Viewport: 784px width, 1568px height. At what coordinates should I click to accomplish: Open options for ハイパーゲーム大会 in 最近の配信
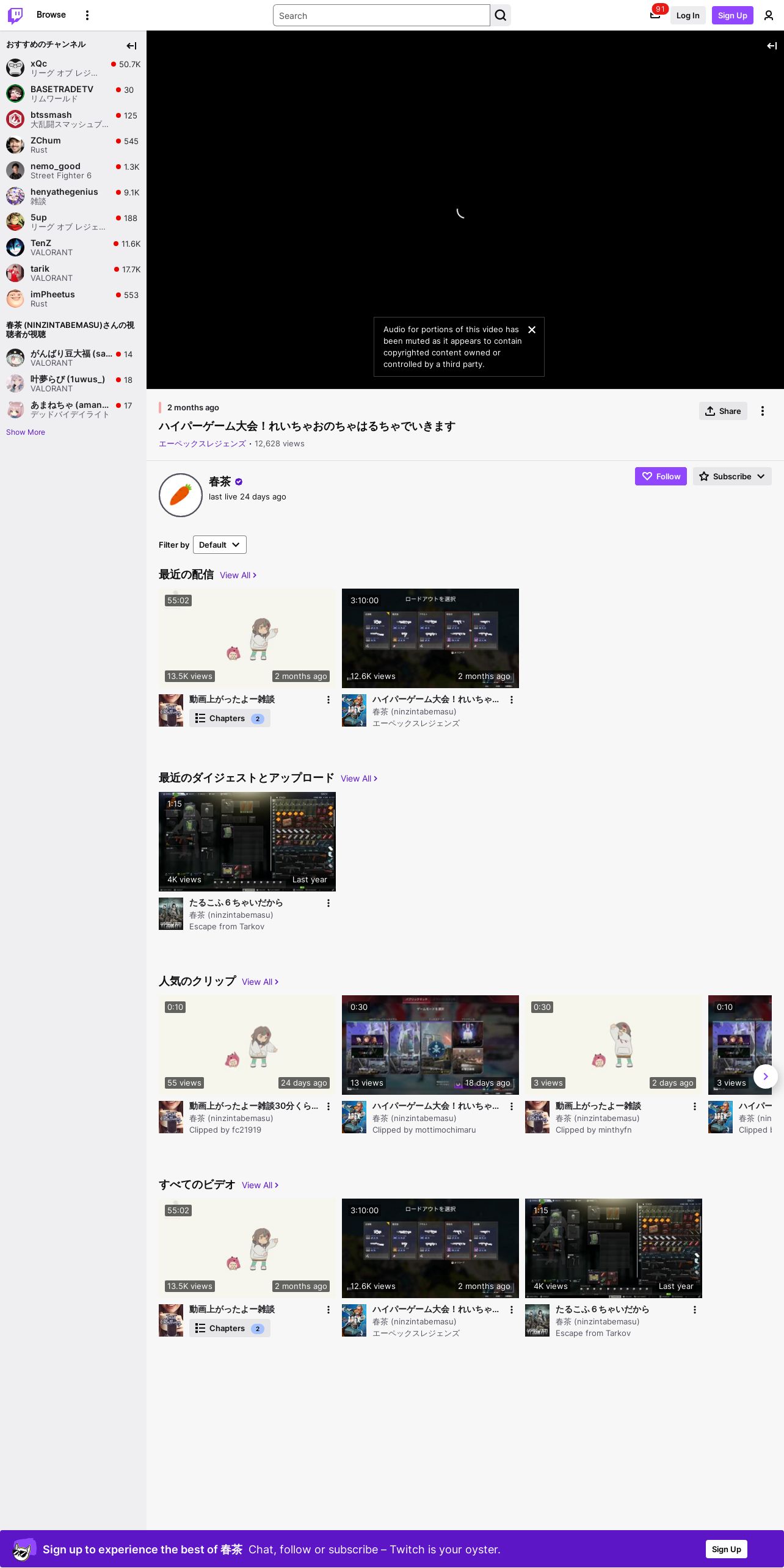[512, 700]
